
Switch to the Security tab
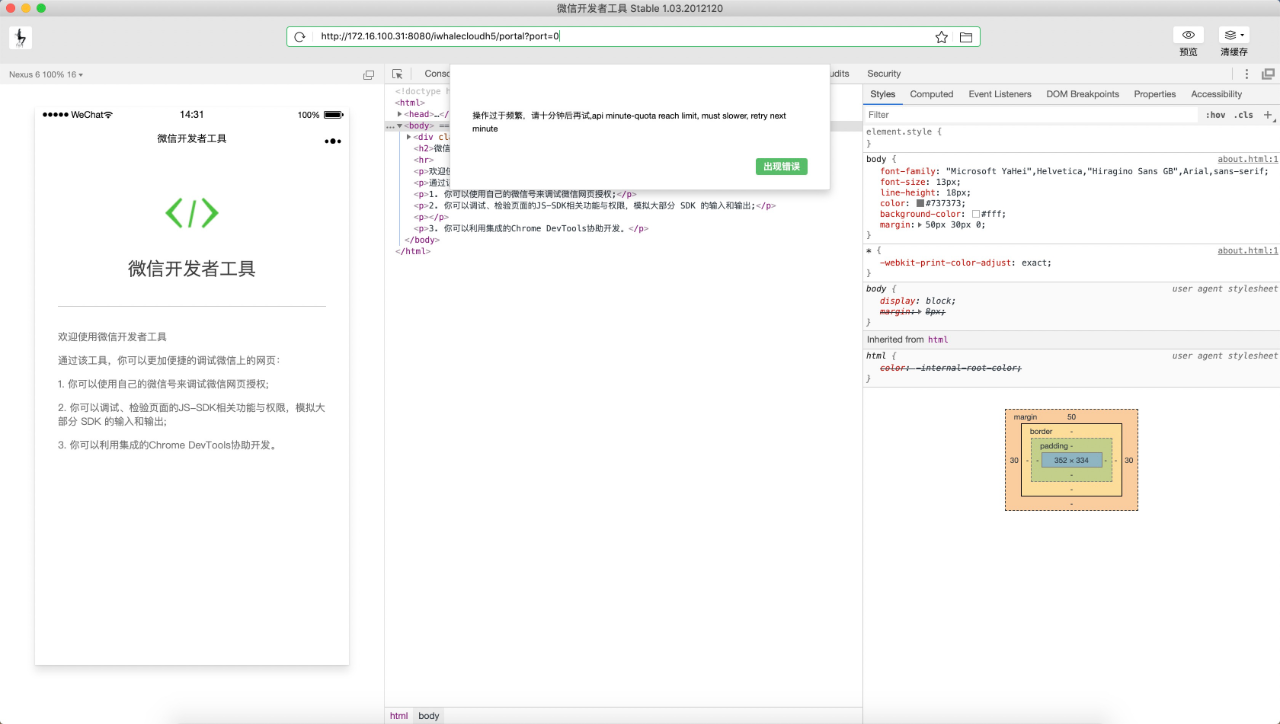[884, 74]
